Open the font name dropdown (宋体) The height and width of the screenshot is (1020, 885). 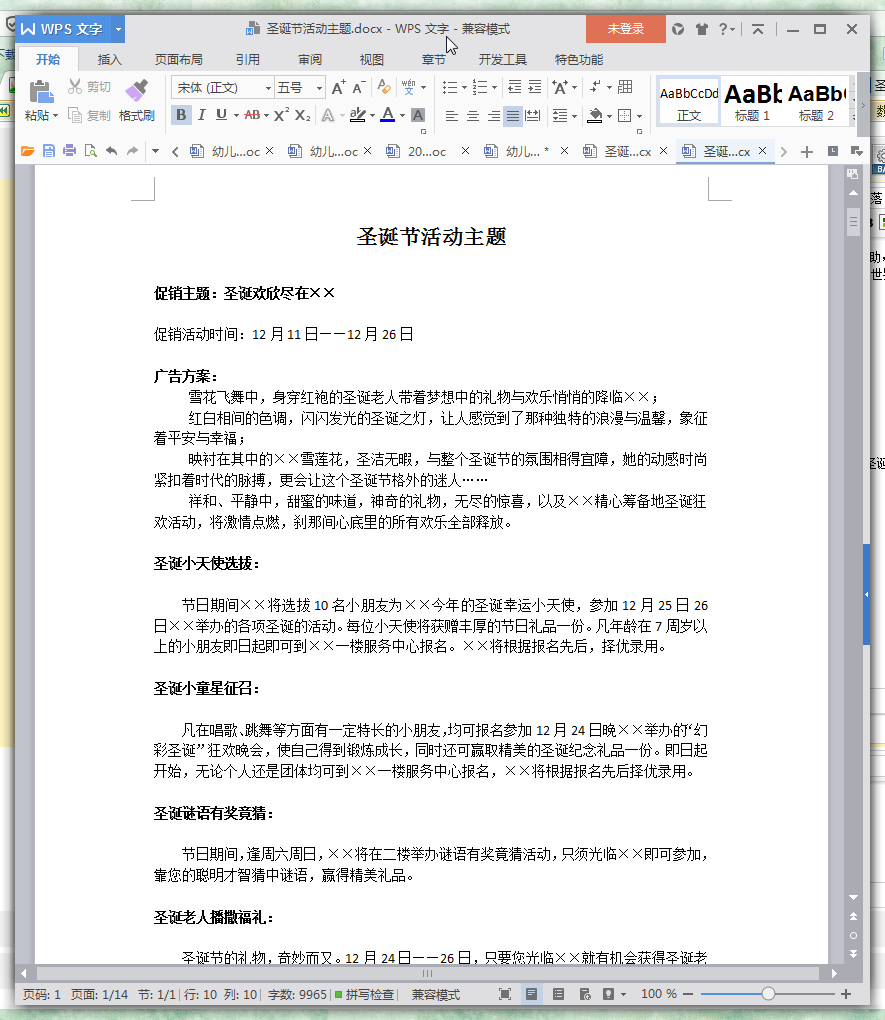[268, 87]
